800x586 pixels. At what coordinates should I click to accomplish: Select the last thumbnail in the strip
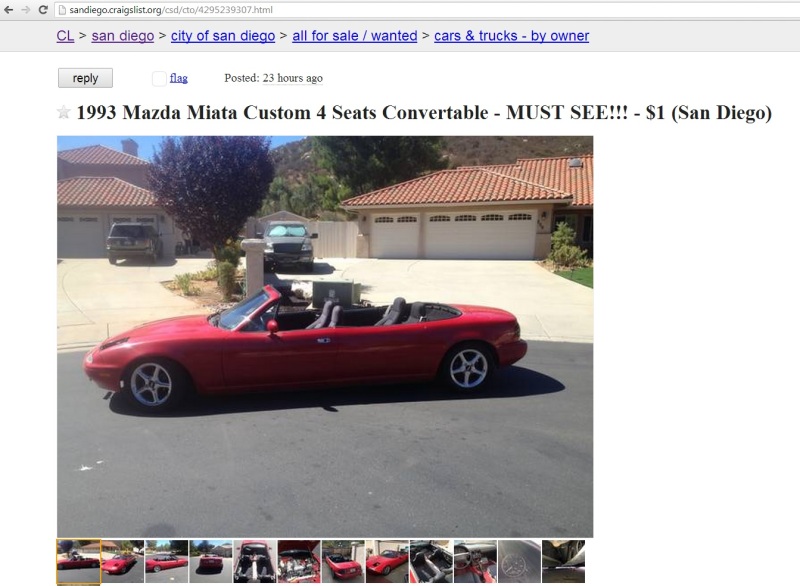click(x=563, y=562)
